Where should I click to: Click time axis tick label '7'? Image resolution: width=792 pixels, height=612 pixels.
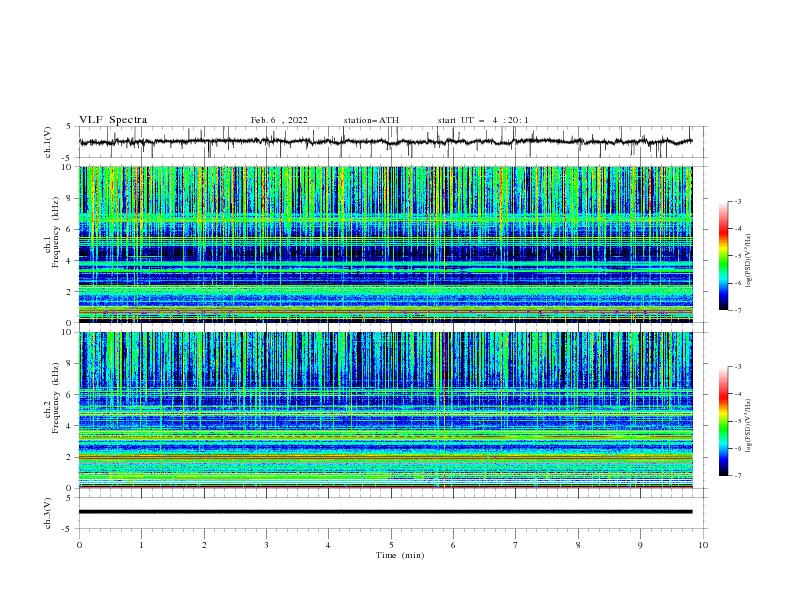(x=516, y=545)
